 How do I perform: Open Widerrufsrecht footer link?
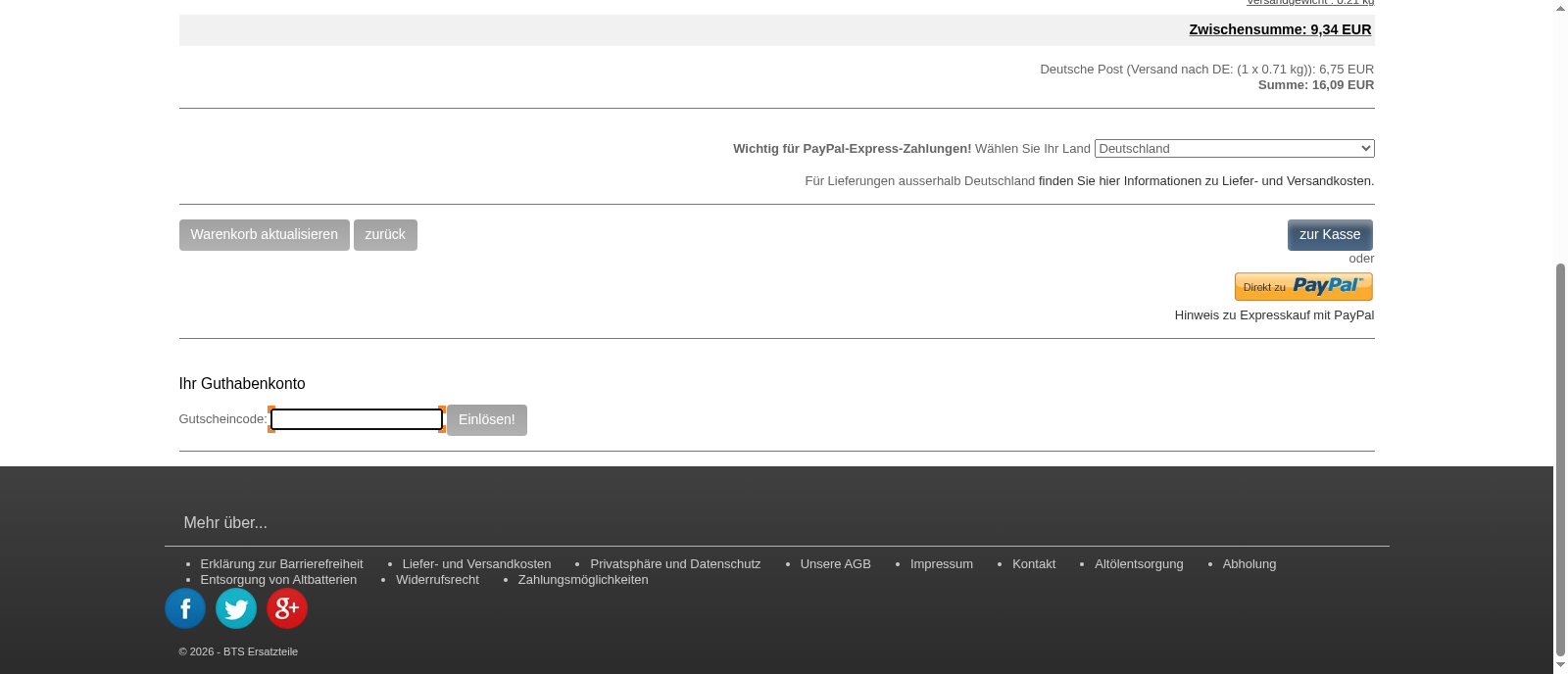[x=437, y=580]
